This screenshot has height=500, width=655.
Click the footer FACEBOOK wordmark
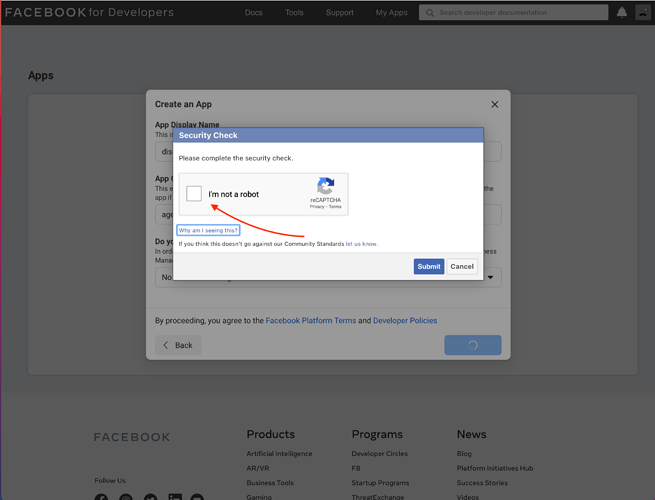132,437
